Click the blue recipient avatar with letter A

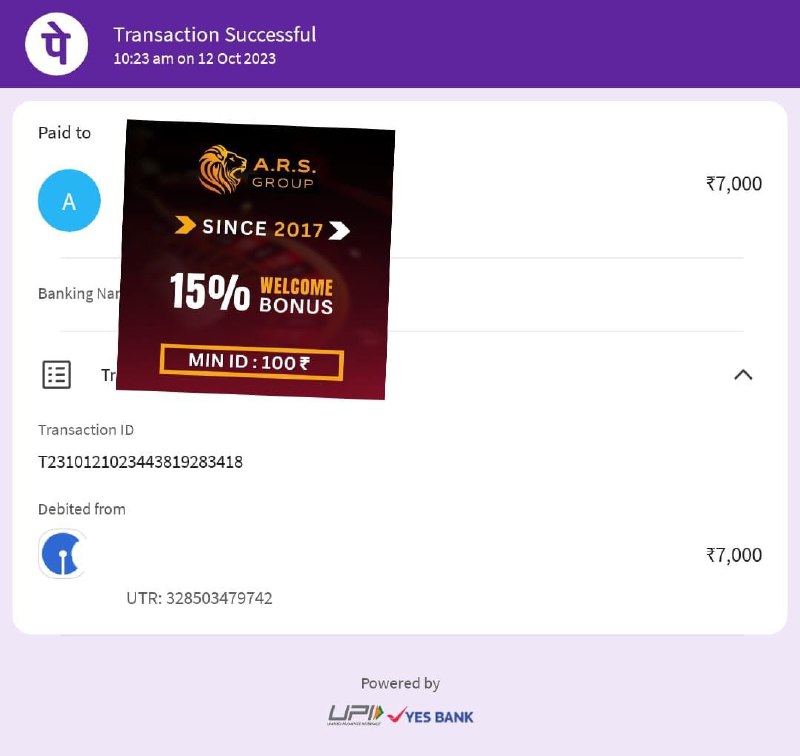click(69, 200)
